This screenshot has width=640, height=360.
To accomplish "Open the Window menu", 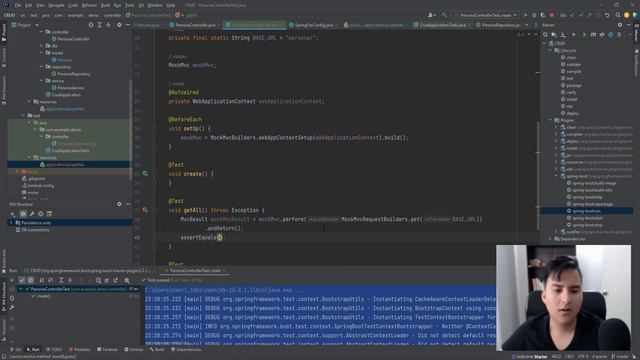I will pos(155,5).
